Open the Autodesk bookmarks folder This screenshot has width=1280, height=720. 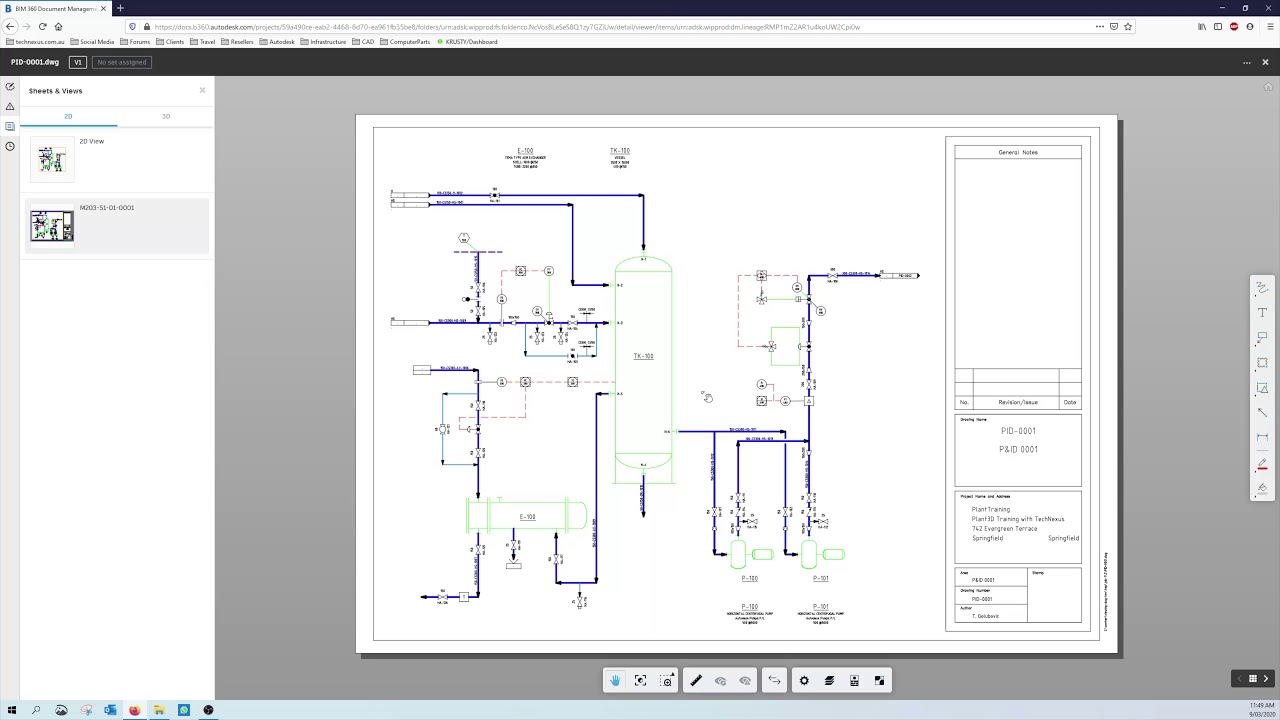click(x=277, y=42)
